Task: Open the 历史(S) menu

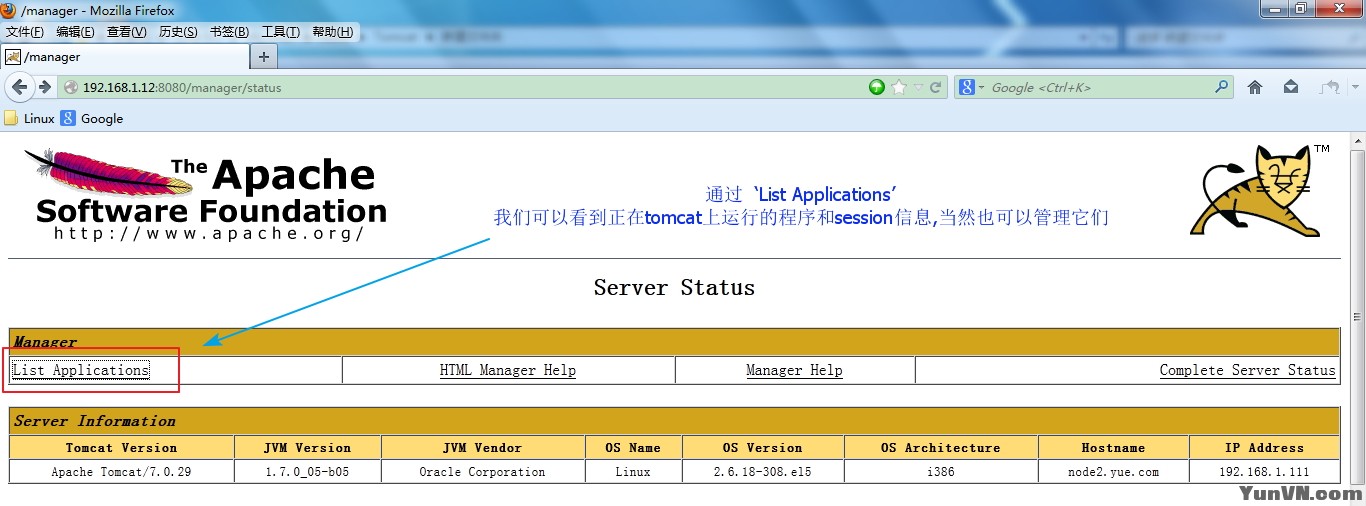Action: tap(178, 32)
